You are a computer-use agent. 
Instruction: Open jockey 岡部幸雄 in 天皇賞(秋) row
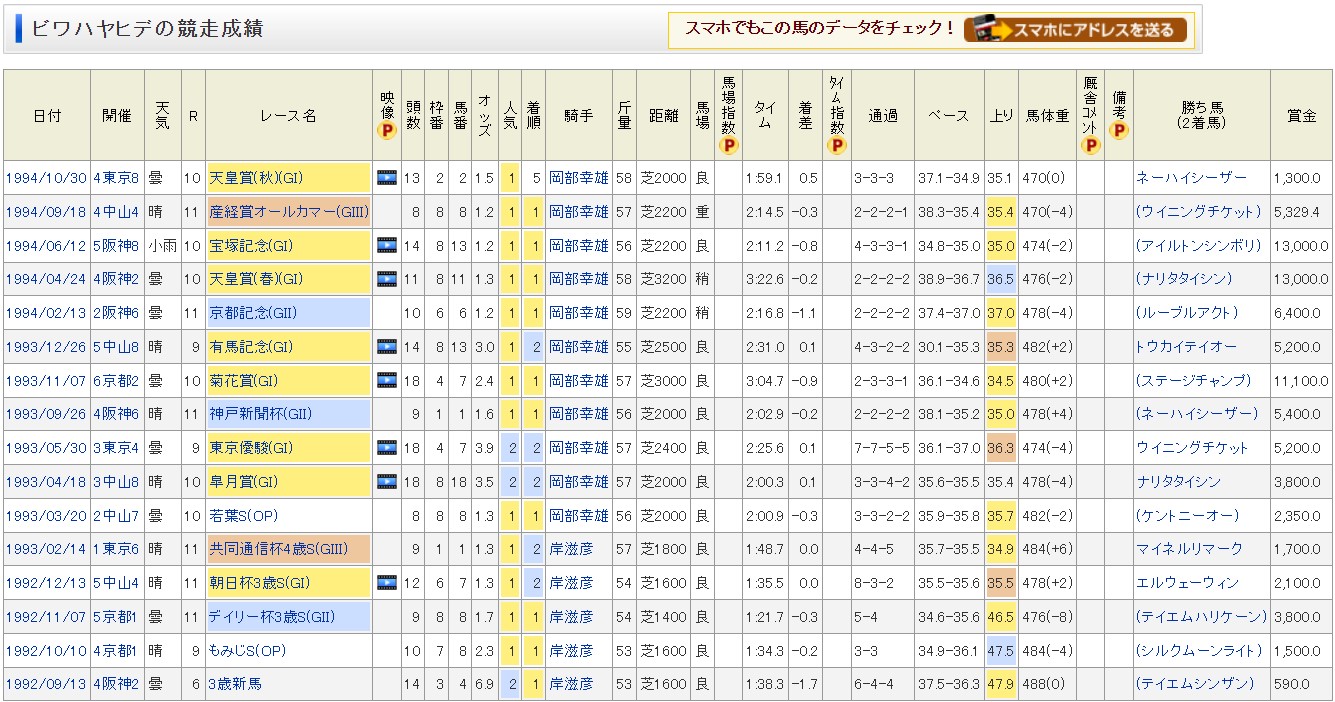click(578, 178)
